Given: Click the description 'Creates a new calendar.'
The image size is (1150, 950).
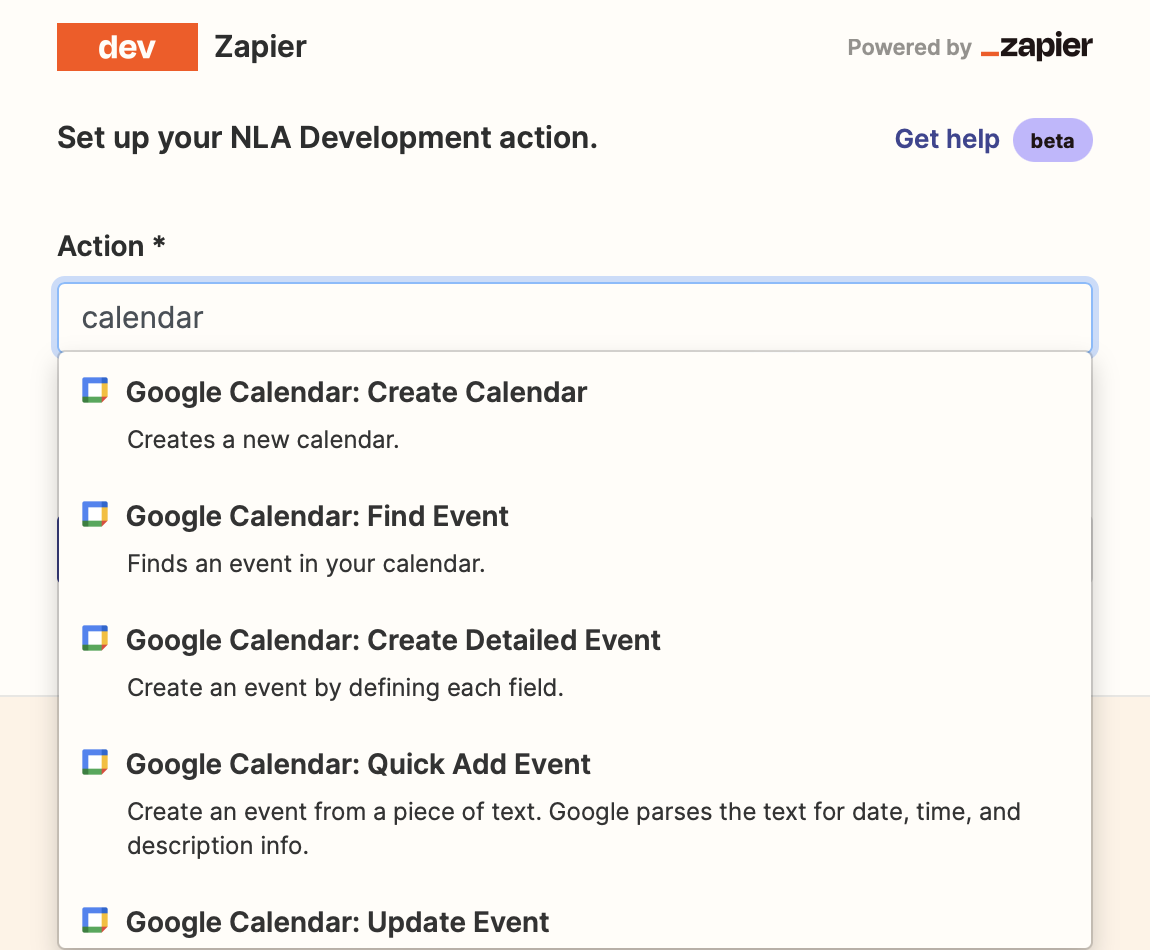Looking at the screenshot, I should coord(263,439).
